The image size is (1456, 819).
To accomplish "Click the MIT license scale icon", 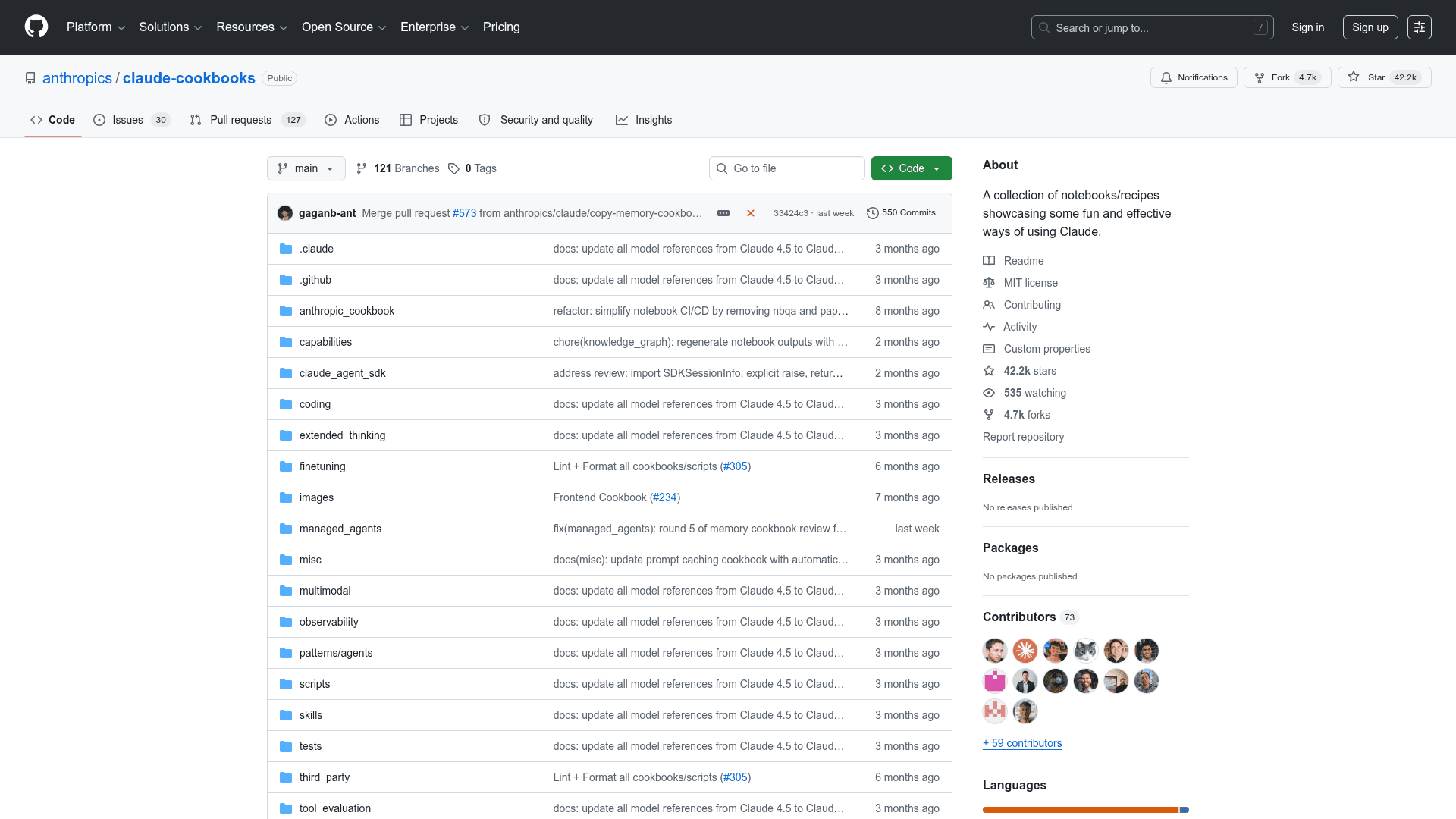I will (989, 283).
